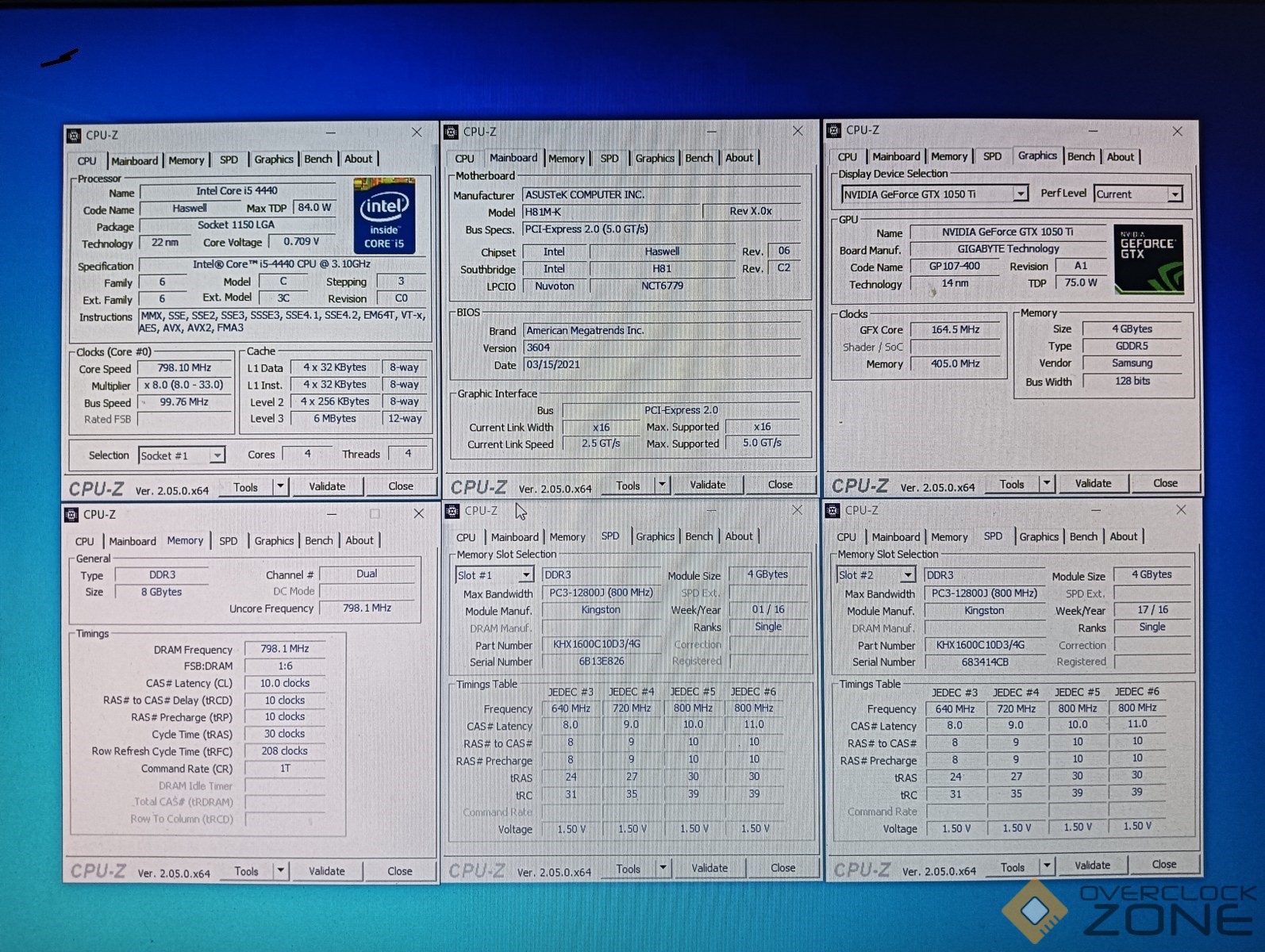Click the Validate button in the memory timings window
Viewport: 1265px width, 952px height.
[x=327, y=870]
